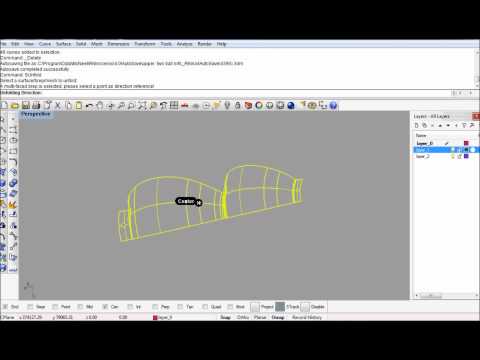Click the Lock Objects padlock icon

238,106
